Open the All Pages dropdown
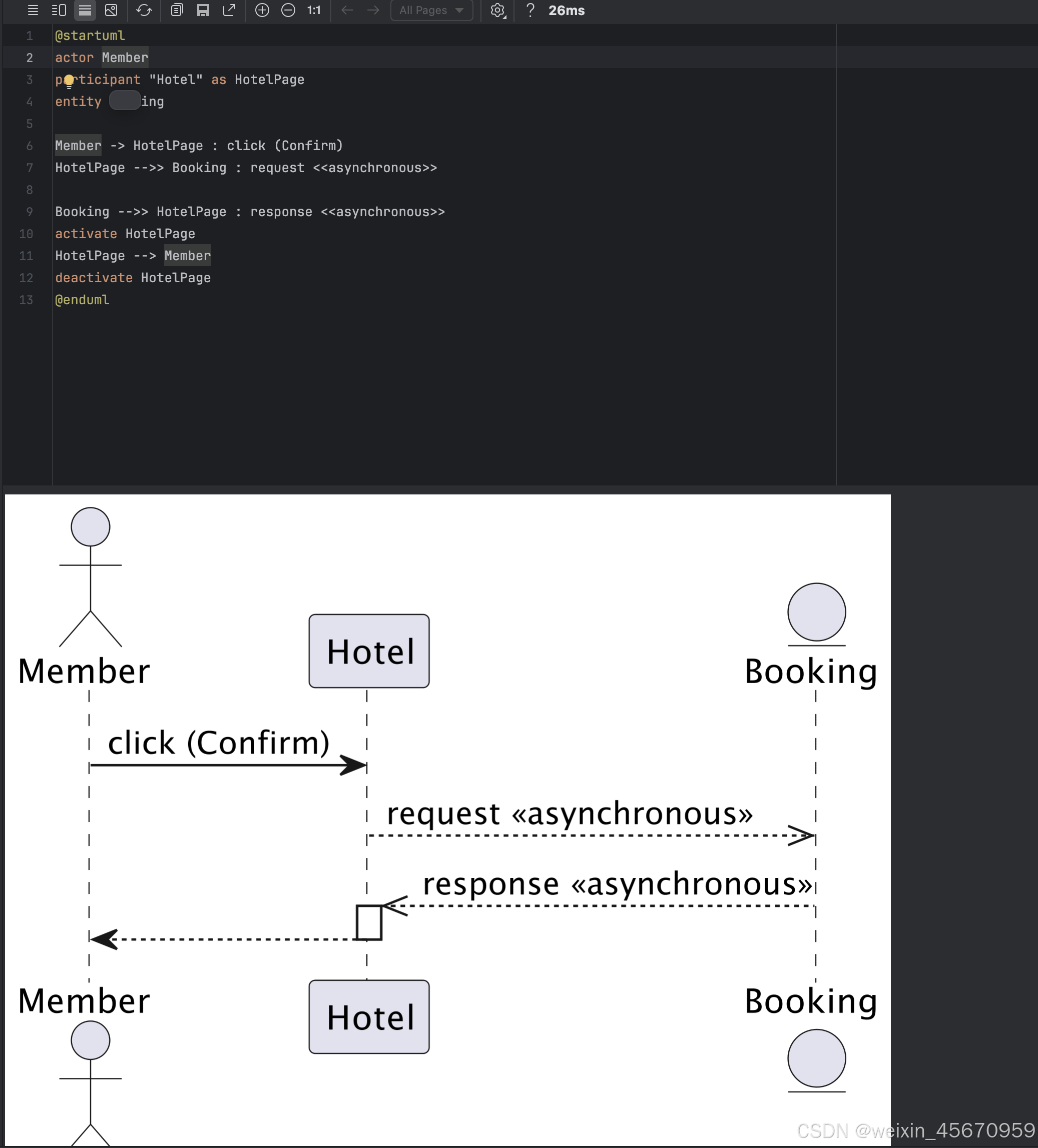The height and width of the screenshot is (1148, 1038). [x=431, y=10]
